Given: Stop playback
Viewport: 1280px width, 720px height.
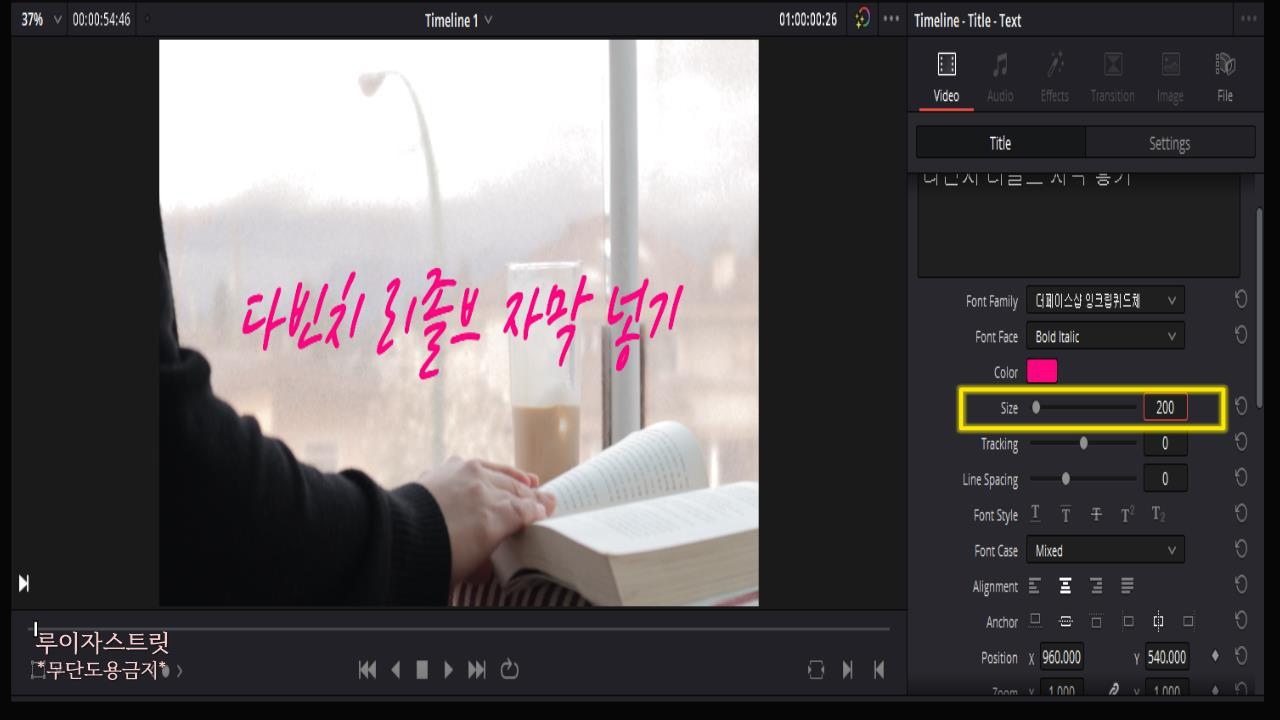Looking at the screenshot, I should click(422, 670).
